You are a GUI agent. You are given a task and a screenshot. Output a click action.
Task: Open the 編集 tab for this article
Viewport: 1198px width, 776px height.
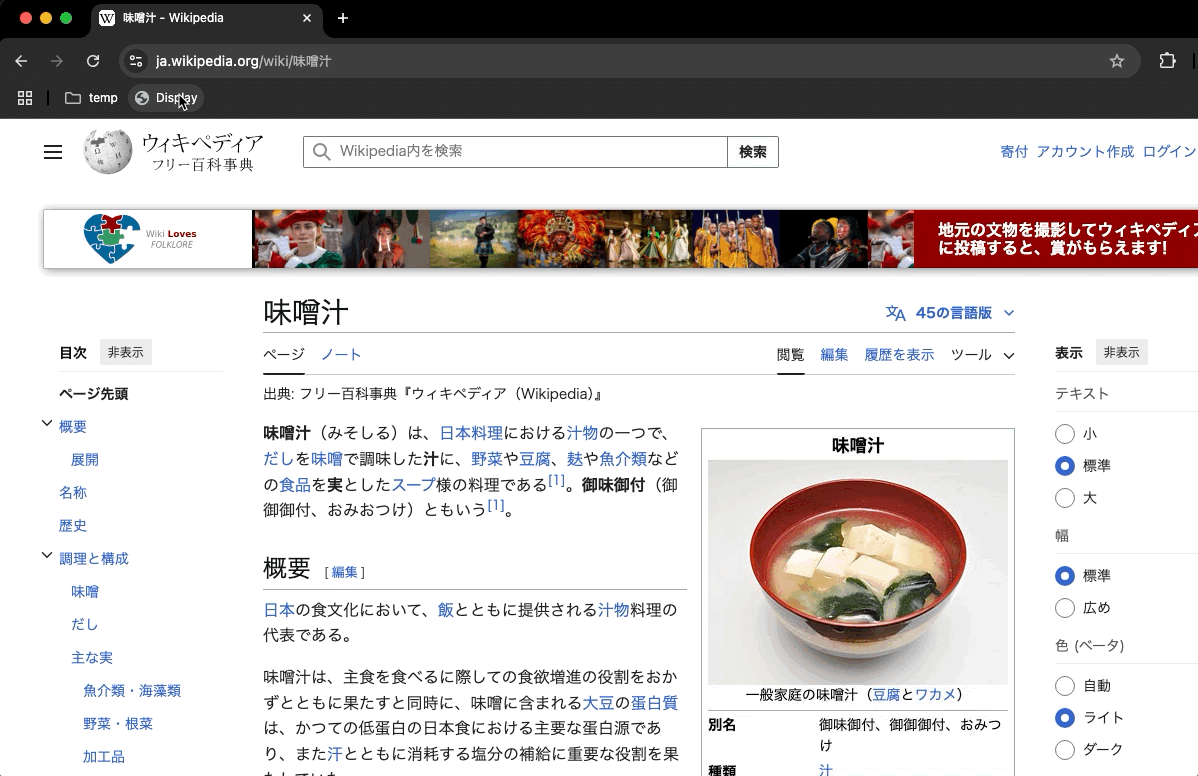pyautogui.click(x=834, y=354)
